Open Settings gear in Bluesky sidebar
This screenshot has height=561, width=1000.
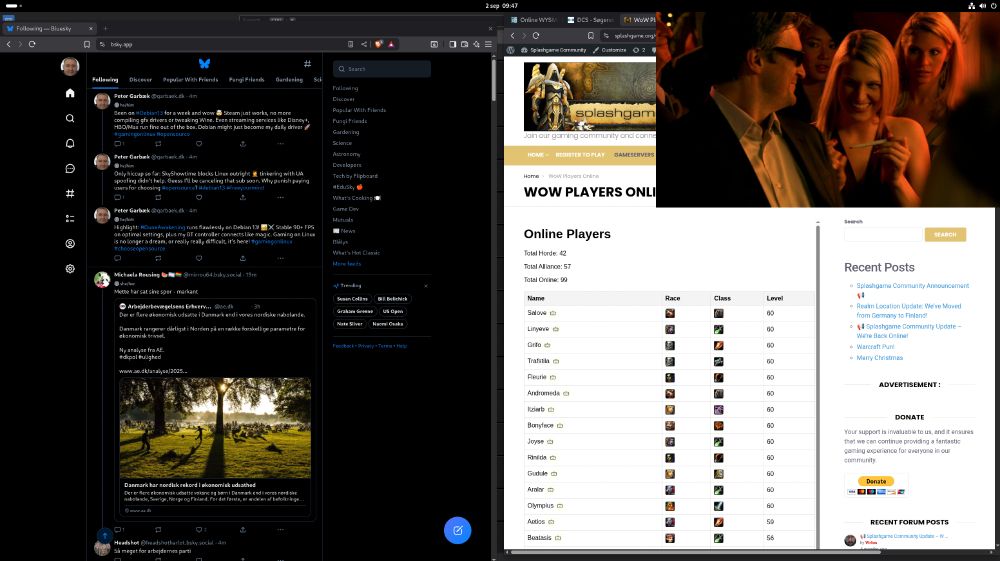point(70,268)
